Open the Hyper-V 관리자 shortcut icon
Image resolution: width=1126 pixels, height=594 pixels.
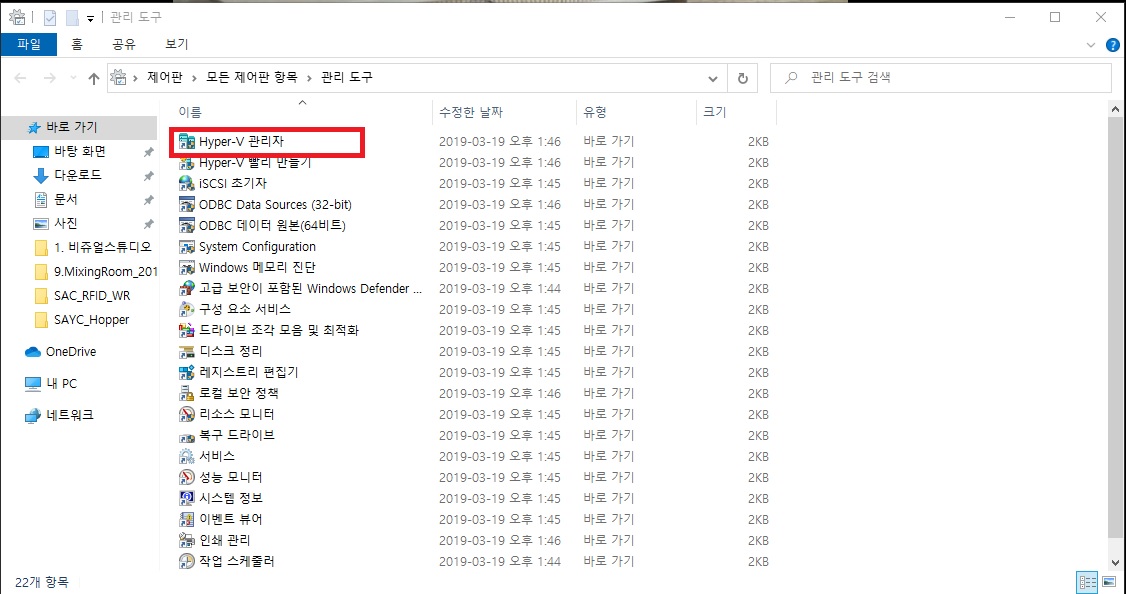[x=187, y=141]
